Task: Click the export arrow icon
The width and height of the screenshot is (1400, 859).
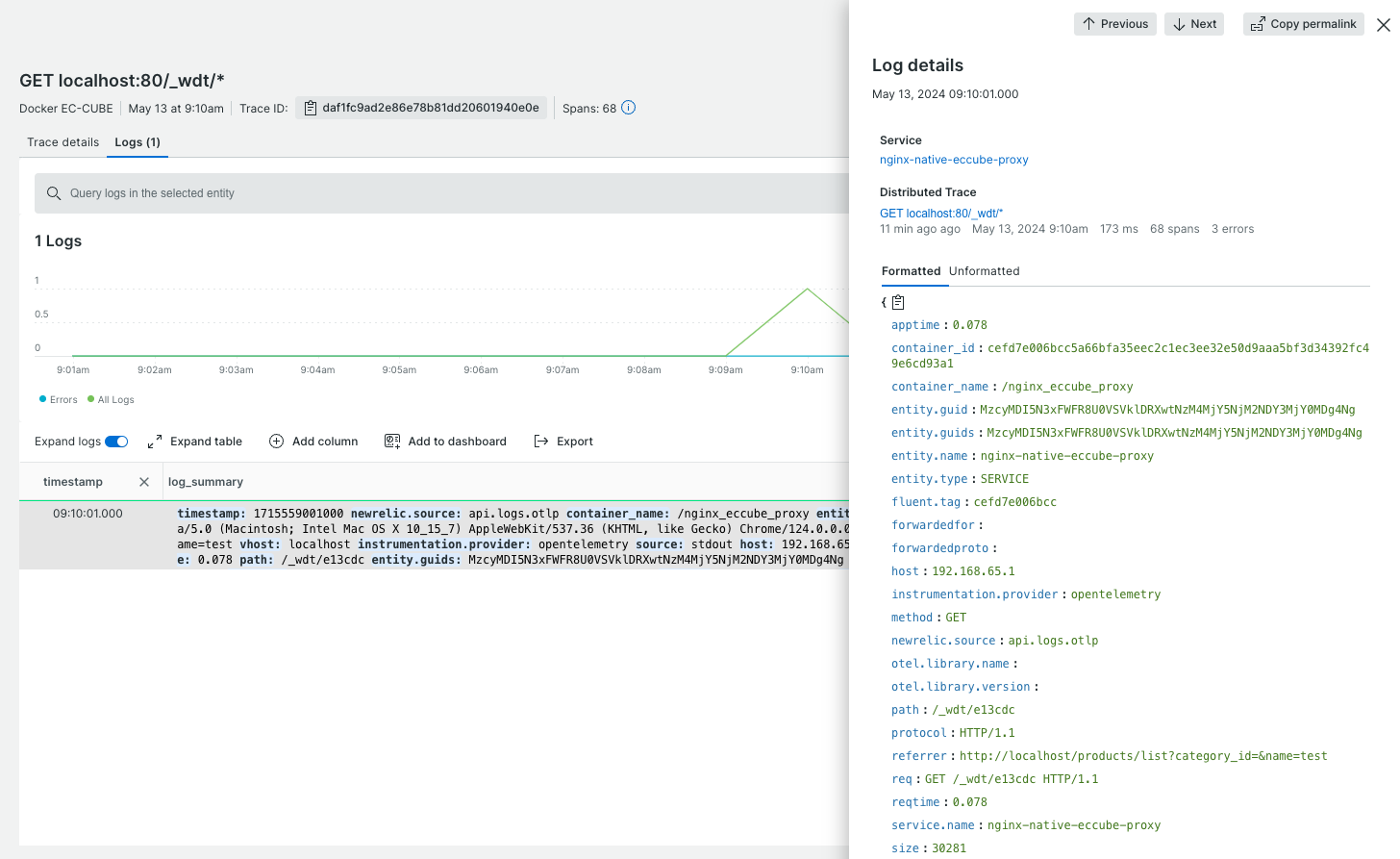Action: coord(541,442)
